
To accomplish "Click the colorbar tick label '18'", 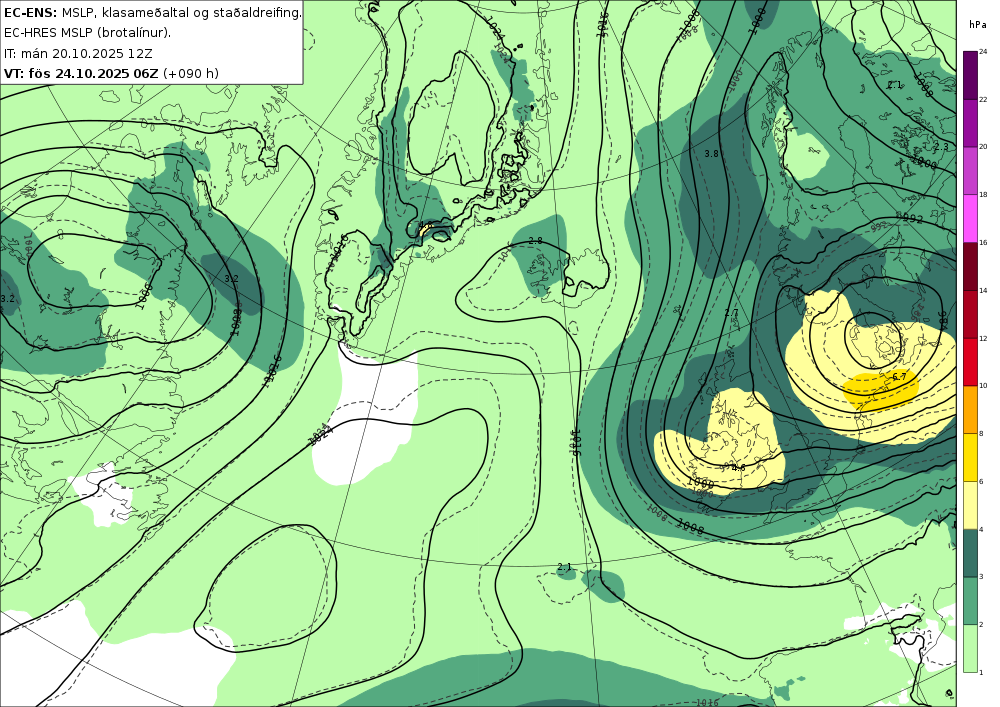I will click(983, 194).
